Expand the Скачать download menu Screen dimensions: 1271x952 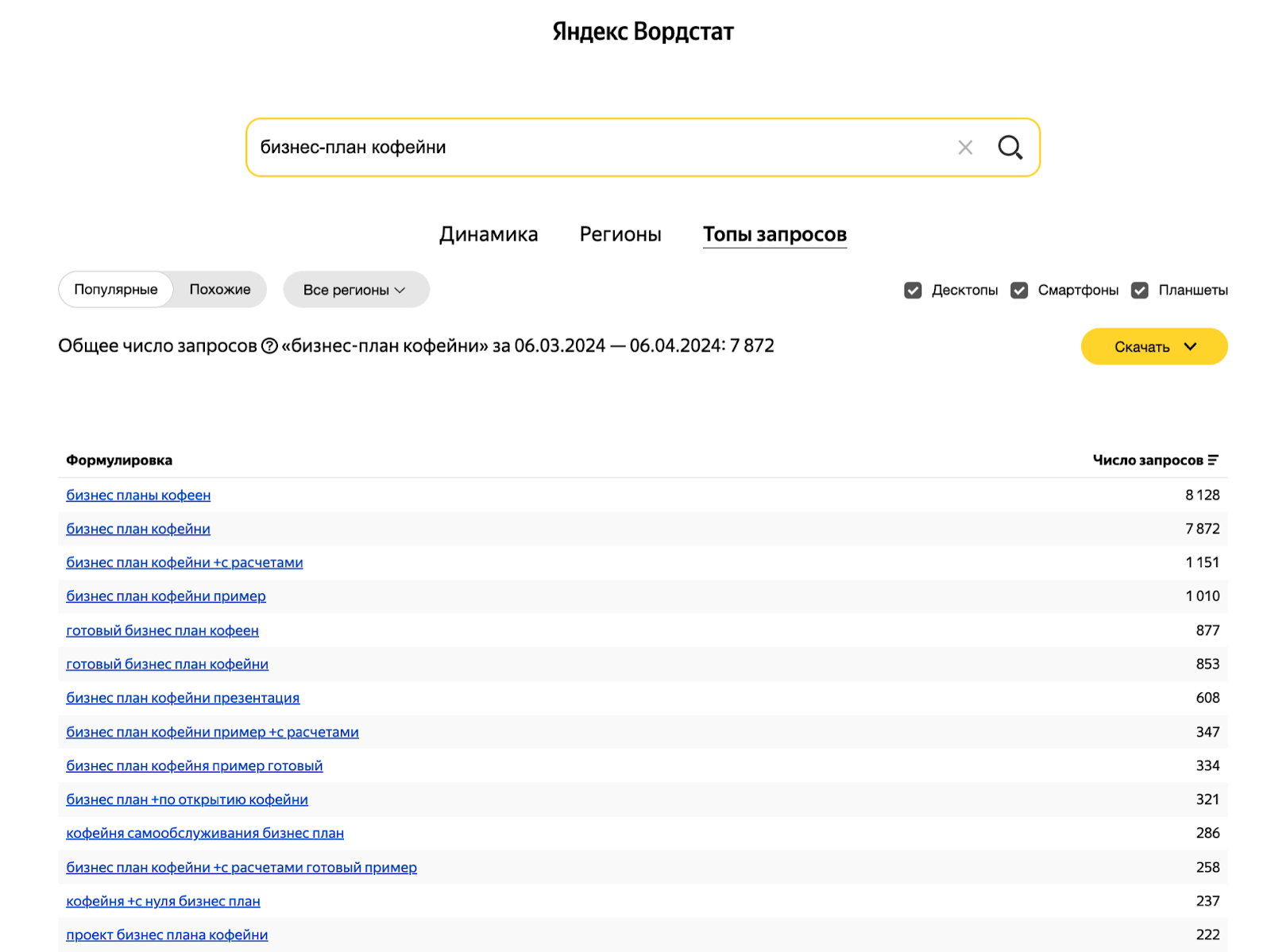(1153, 347)
